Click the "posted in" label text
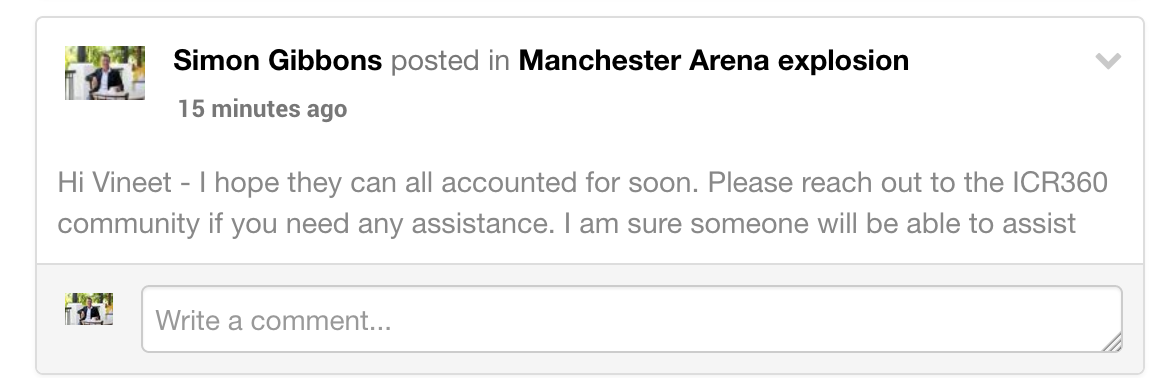 tap(450, 61)
